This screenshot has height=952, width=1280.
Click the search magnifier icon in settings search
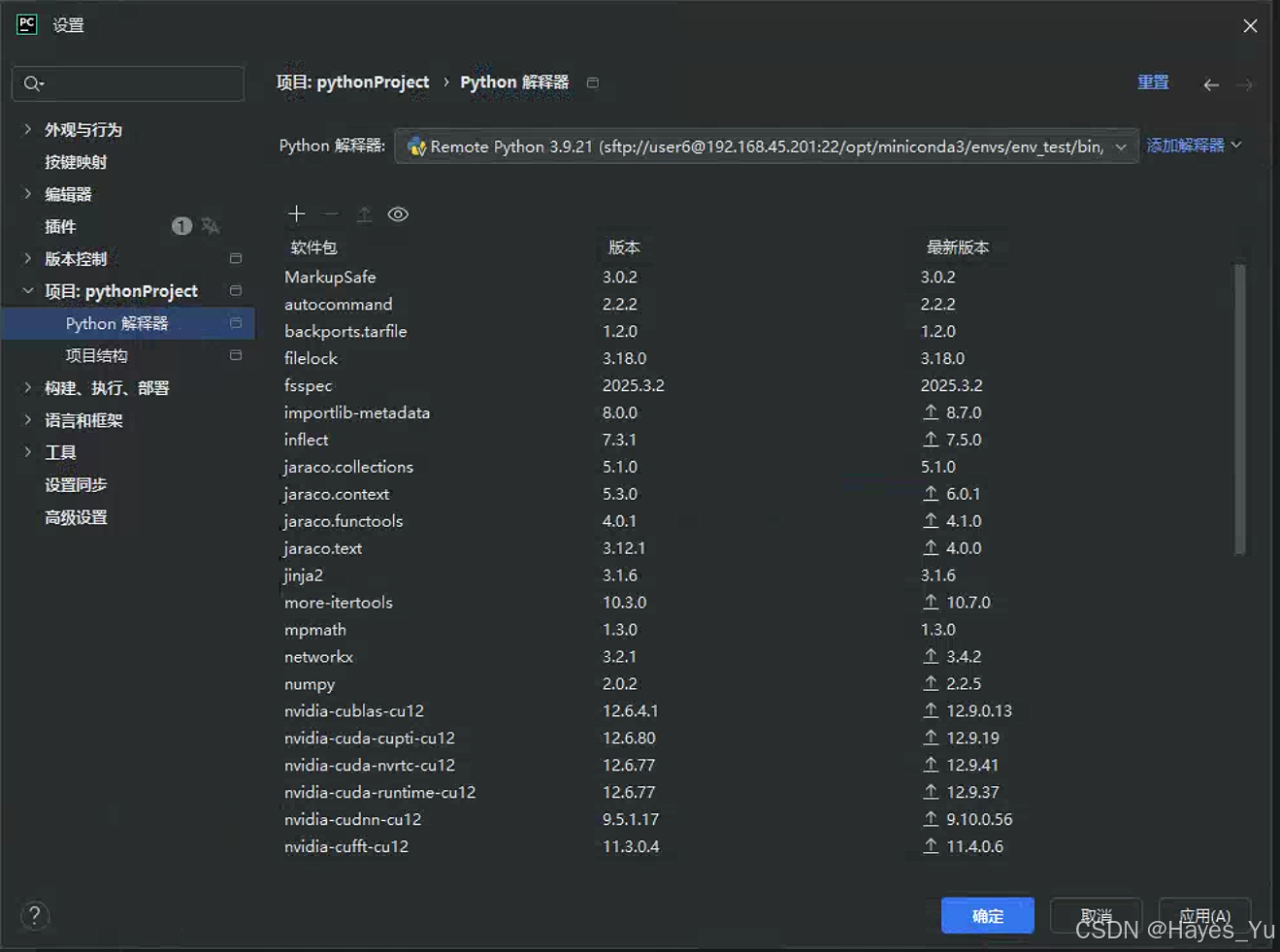coord(33,83)
